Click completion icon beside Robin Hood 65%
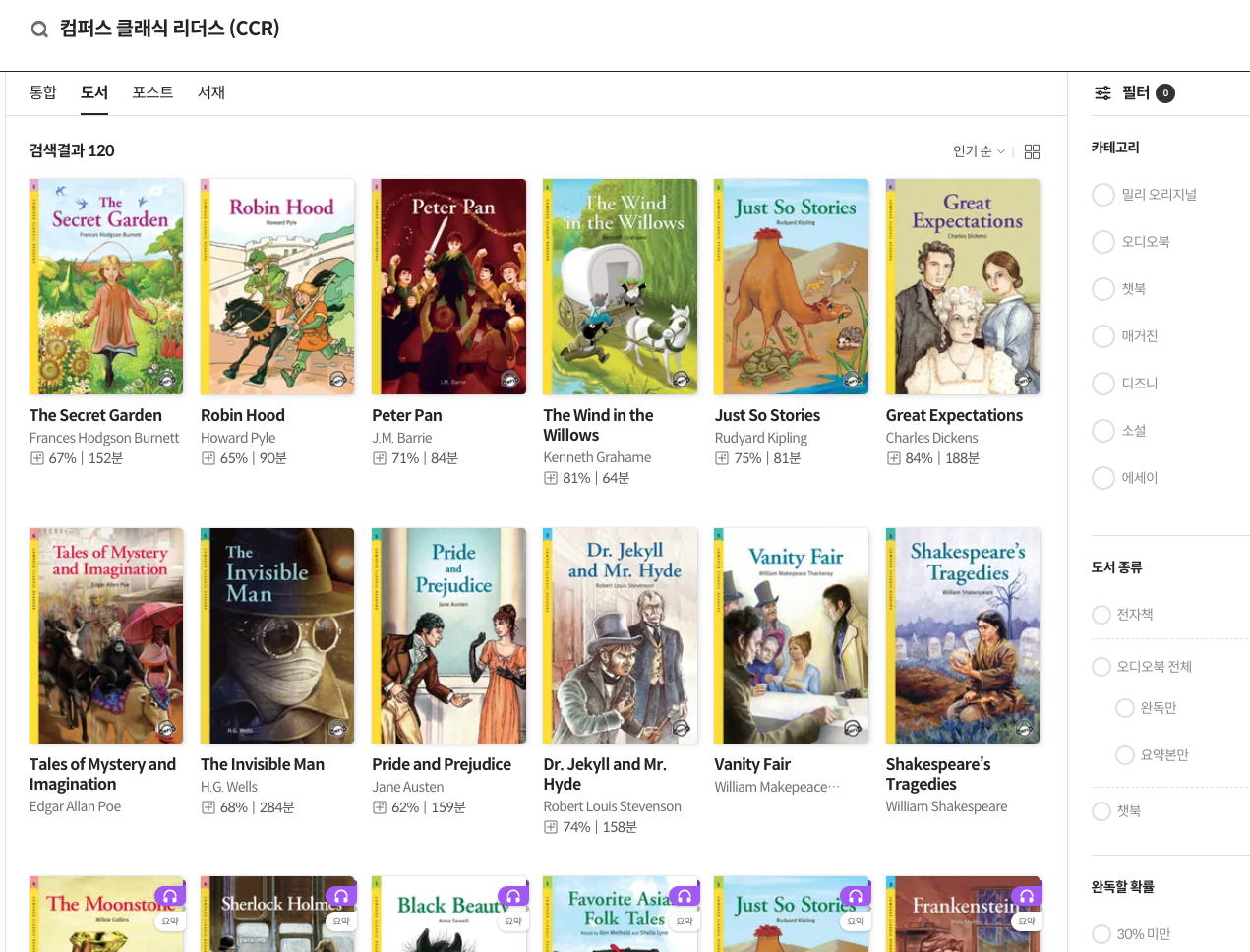 [208, 458]
